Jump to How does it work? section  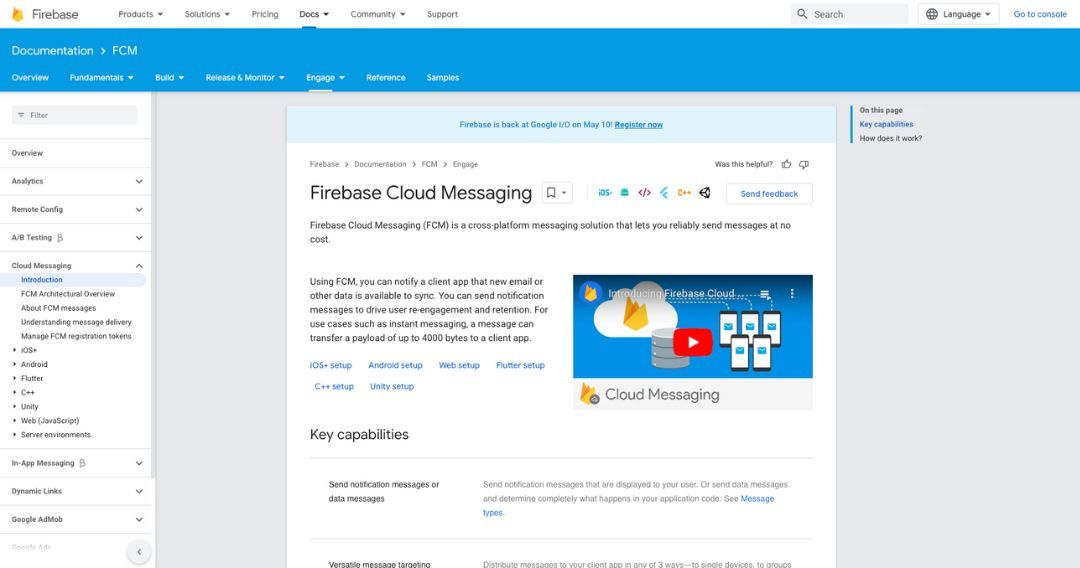(891, 138)
